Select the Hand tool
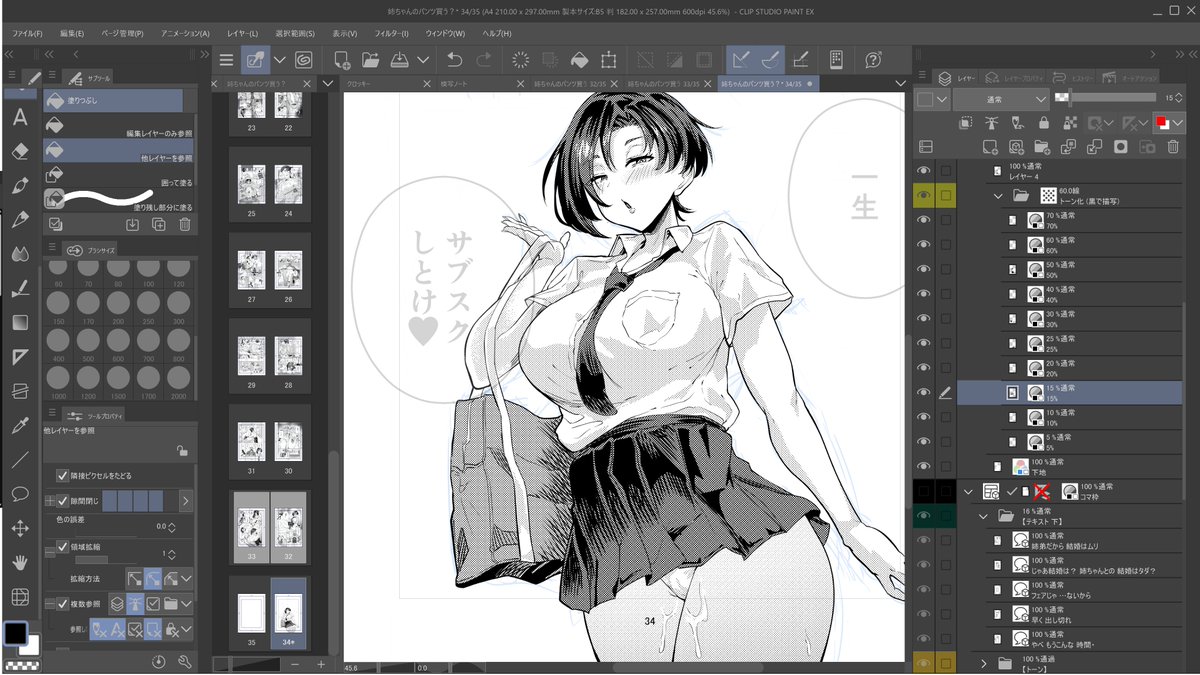The height and width of the screenshot is (675, 1200). click(x=20, y=562)
